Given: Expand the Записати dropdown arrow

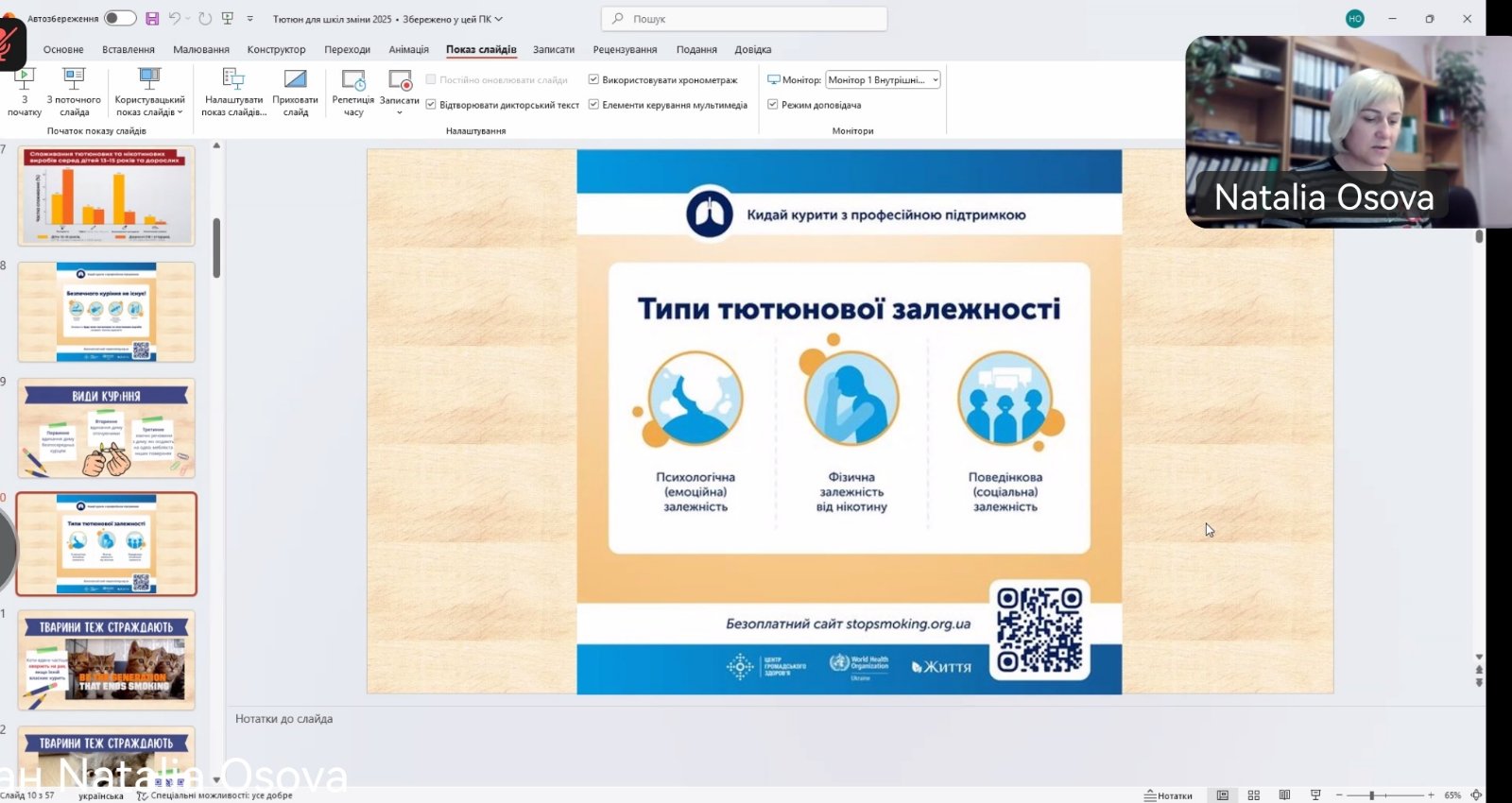Looking at the screenshot, I should [400, 112].
